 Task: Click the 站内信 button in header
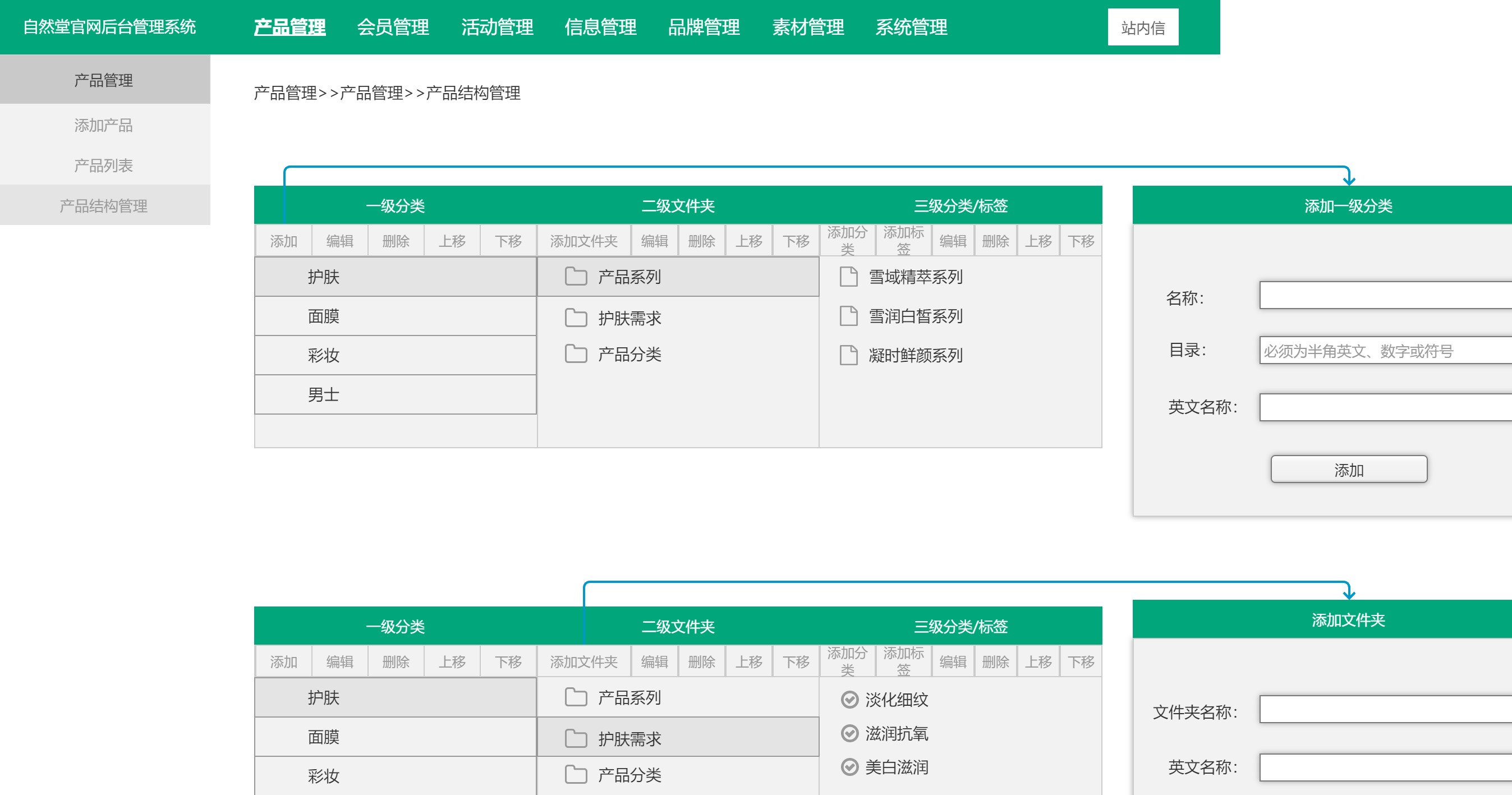point(1142,27)
